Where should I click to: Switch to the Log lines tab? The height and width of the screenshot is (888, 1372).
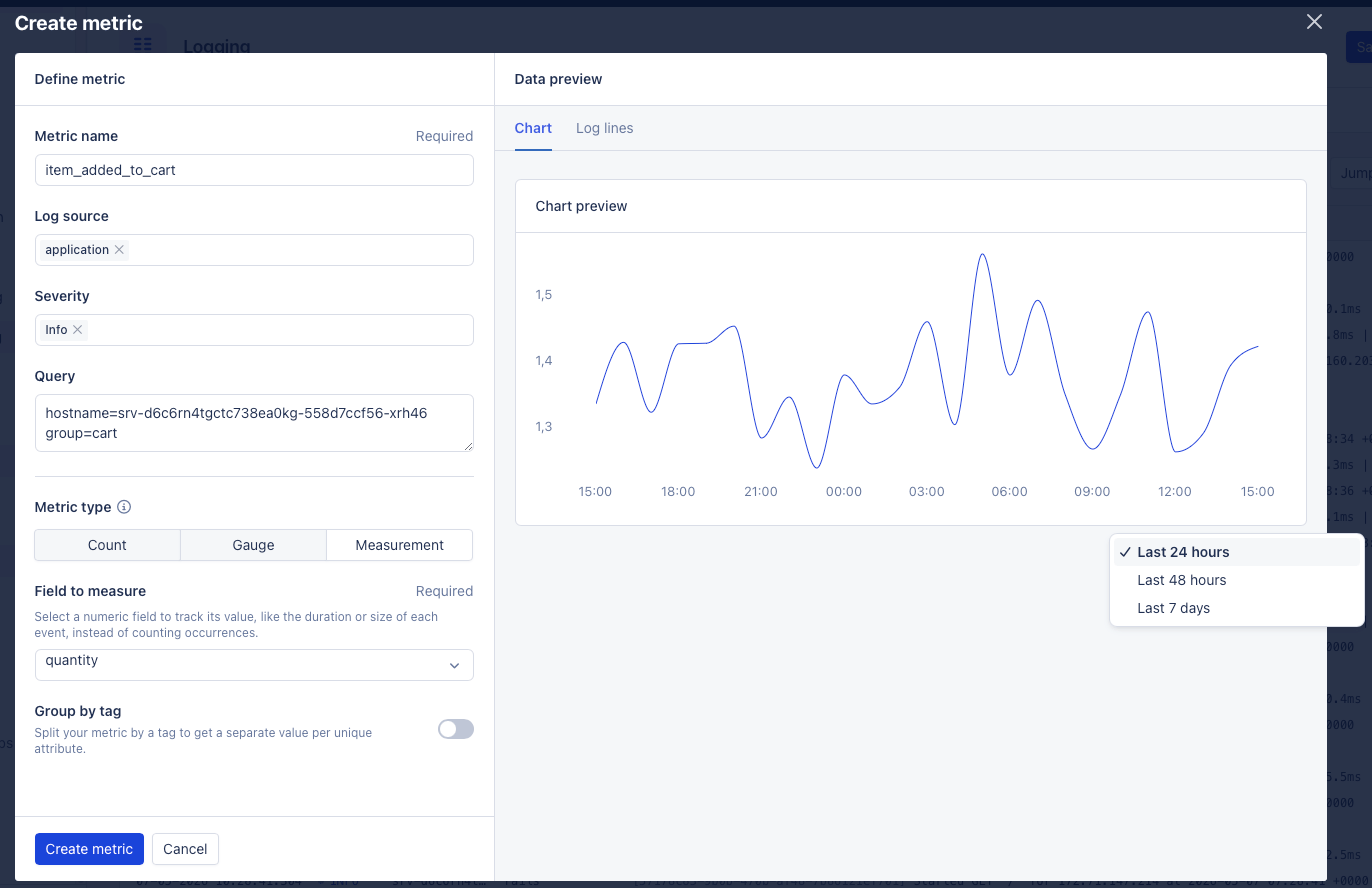604,128
